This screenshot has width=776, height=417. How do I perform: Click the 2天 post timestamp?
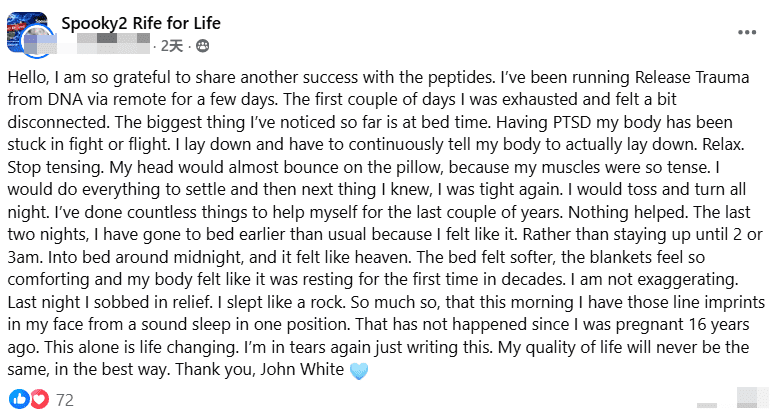click(x=173, y=46)
